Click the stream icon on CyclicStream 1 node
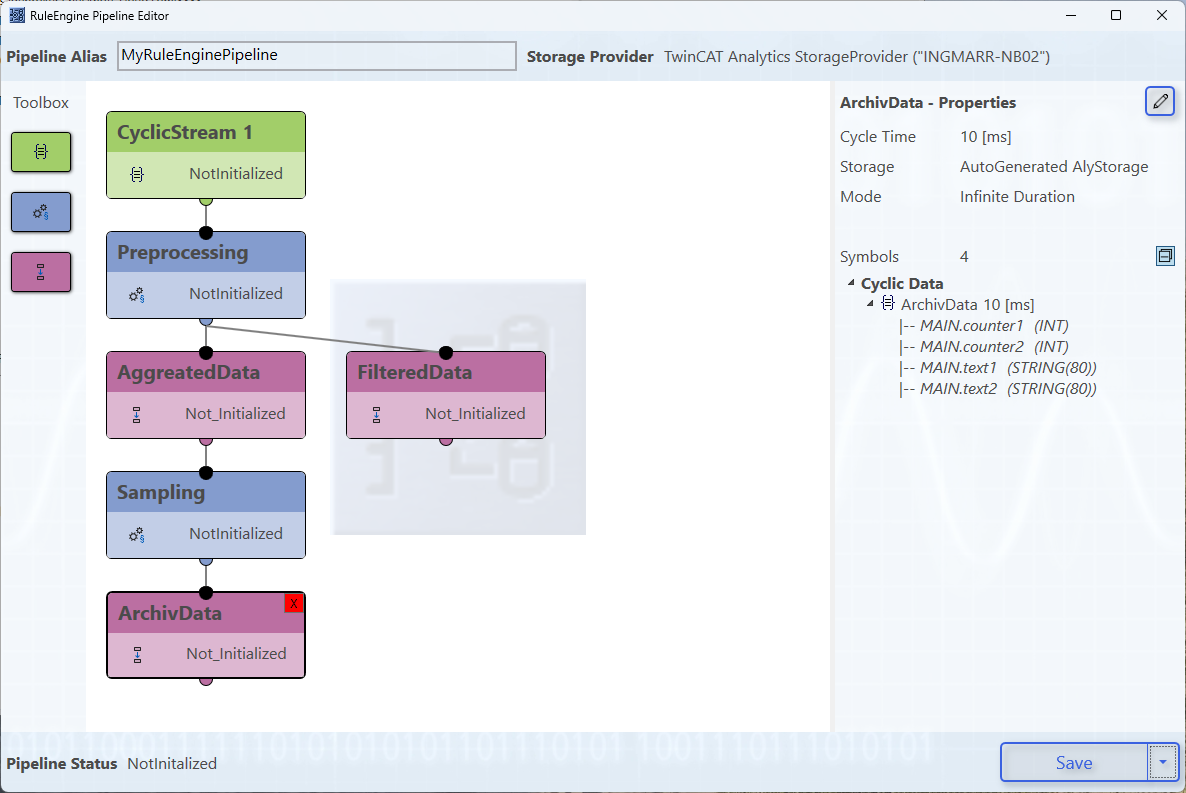Viewport: 1186px width, 793px height. click(x=135, y=173)
